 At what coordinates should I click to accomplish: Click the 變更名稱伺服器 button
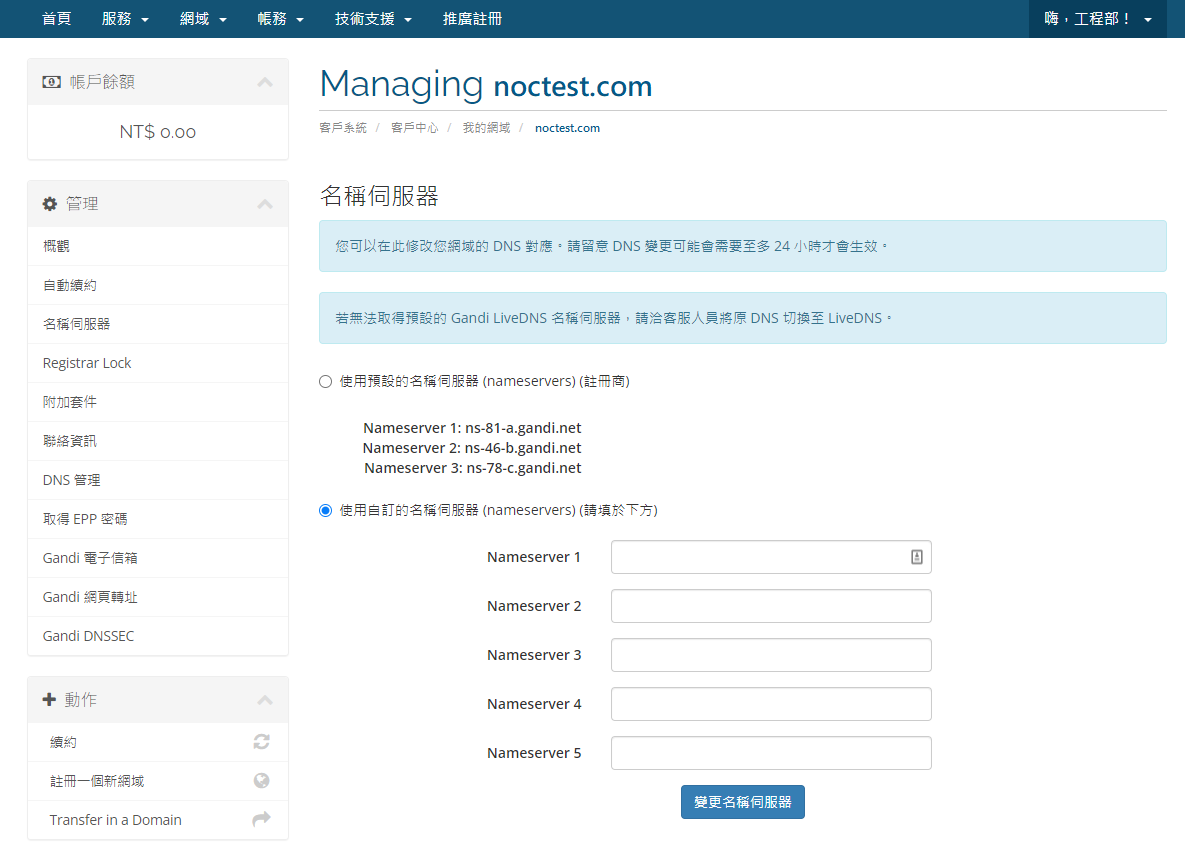pyautogui.click(x=743, y=802)
